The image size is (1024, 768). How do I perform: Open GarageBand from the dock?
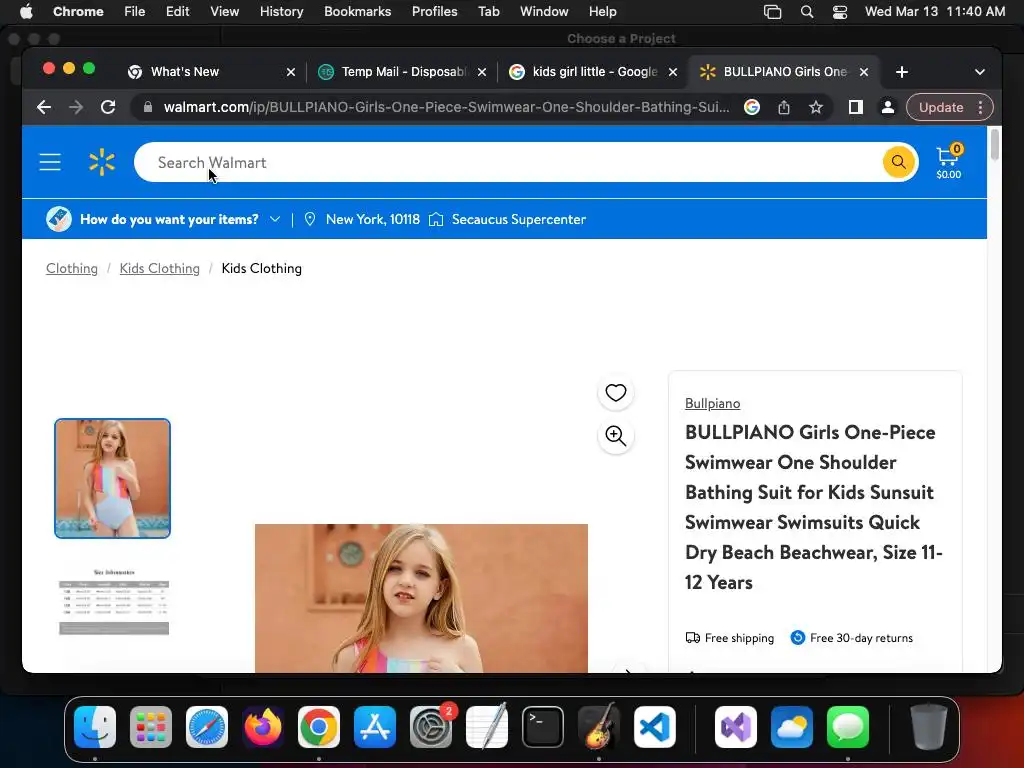(599, 727)
